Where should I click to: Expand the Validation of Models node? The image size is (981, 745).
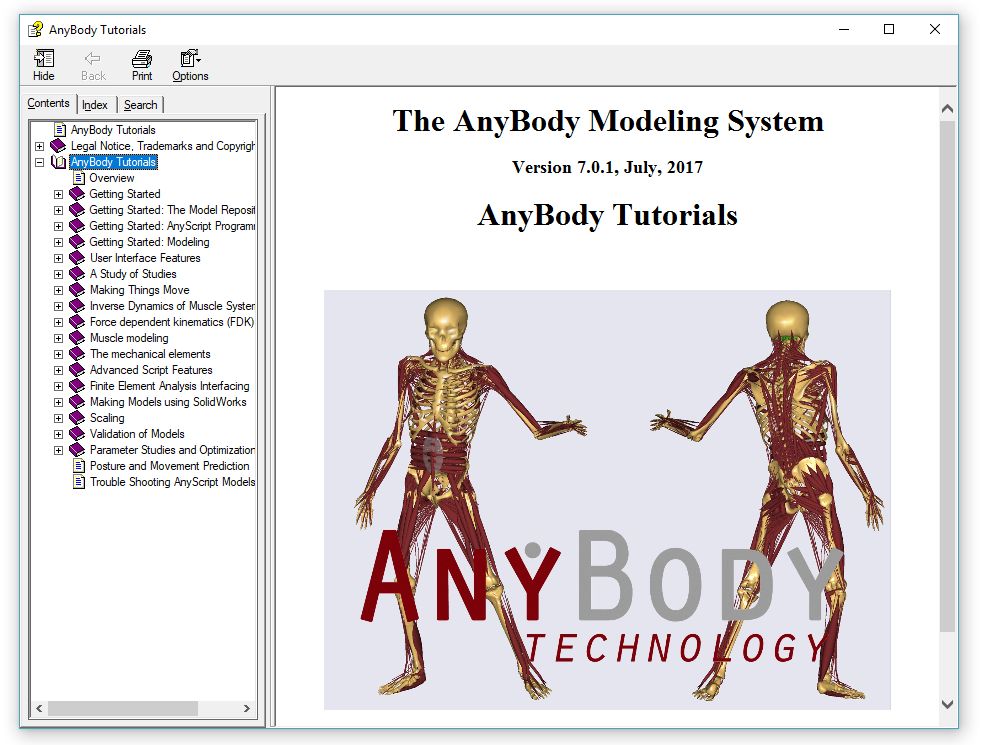pos(58,434)
